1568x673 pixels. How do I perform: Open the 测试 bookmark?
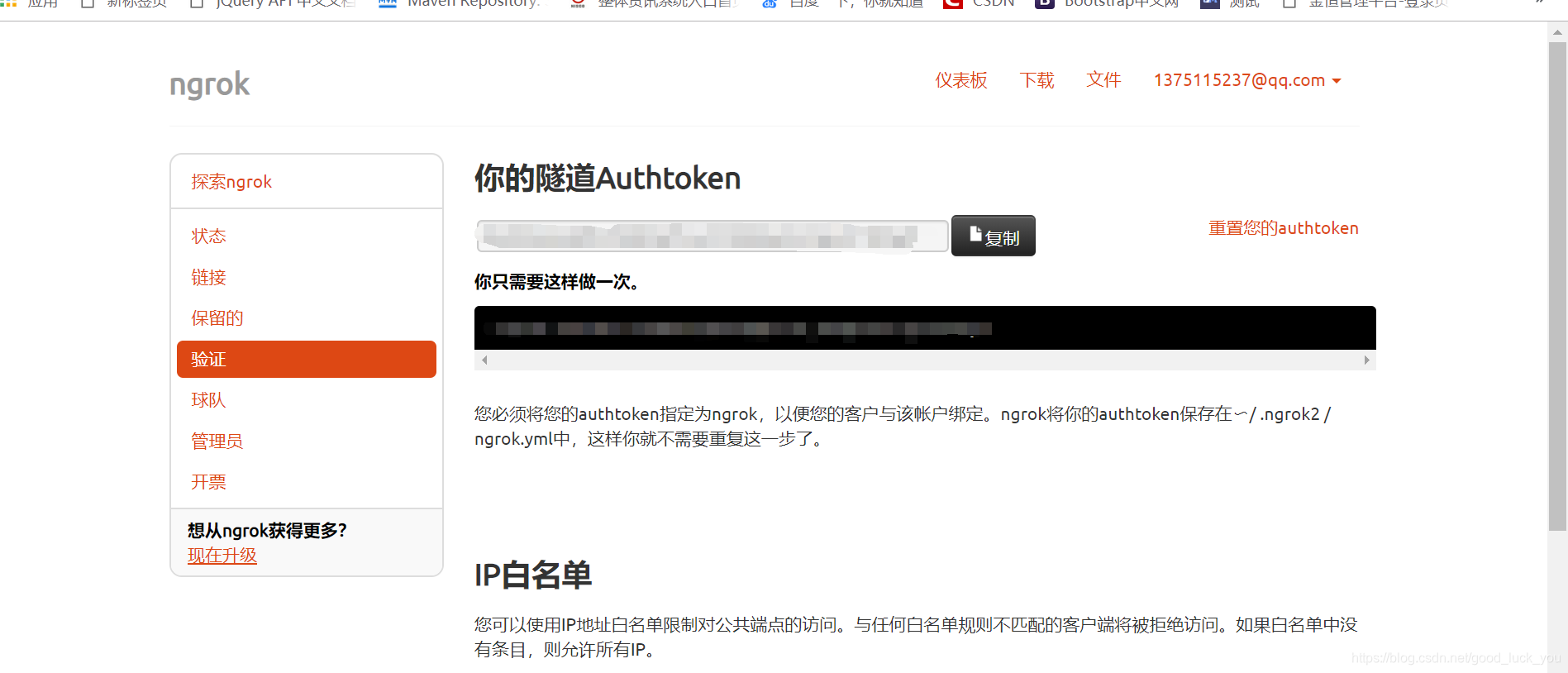[x=1231, y=3]
